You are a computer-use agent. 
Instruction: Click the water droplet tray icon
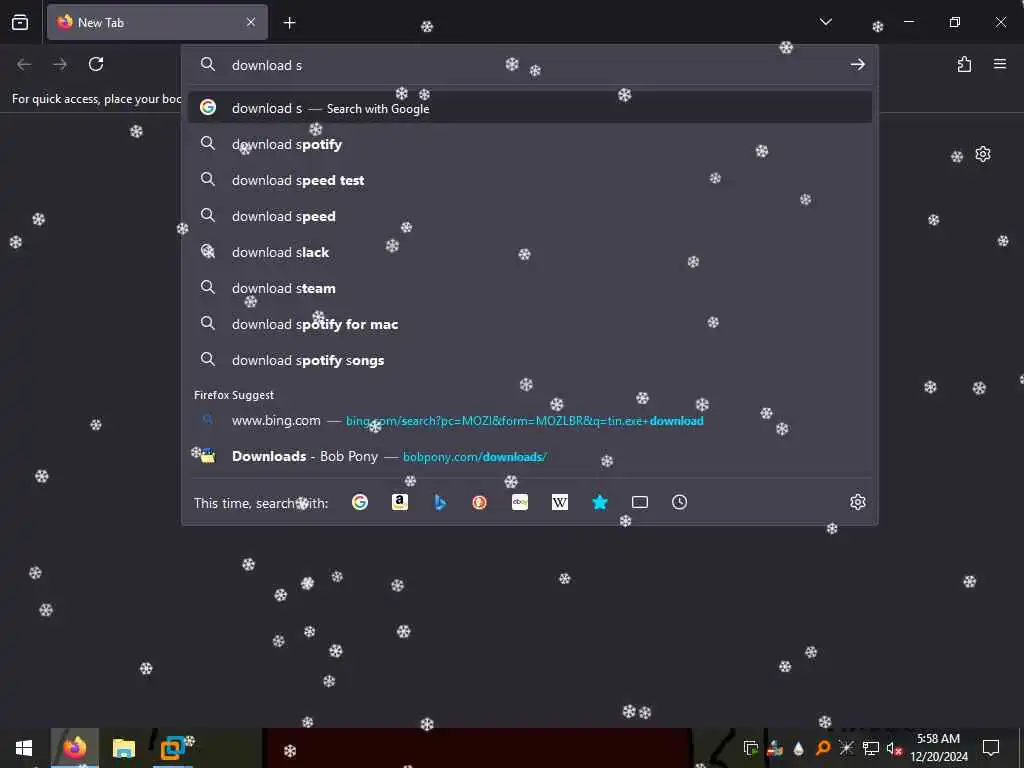pos(798,748)
